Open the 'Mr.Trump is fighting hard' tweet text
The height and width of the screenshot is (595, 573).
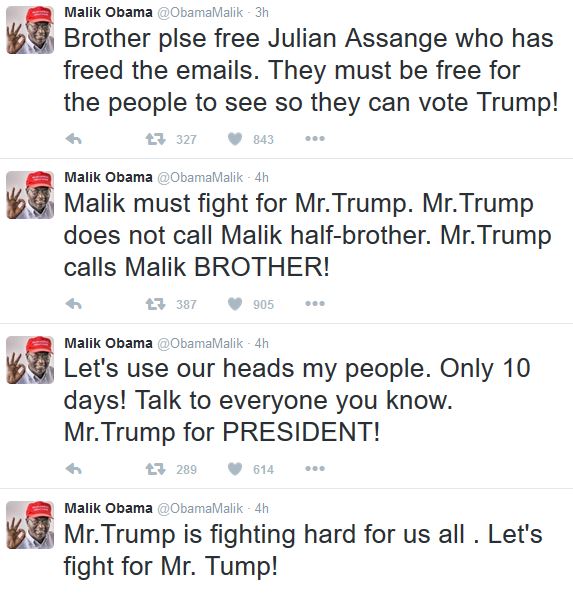[x=303, y=550]
